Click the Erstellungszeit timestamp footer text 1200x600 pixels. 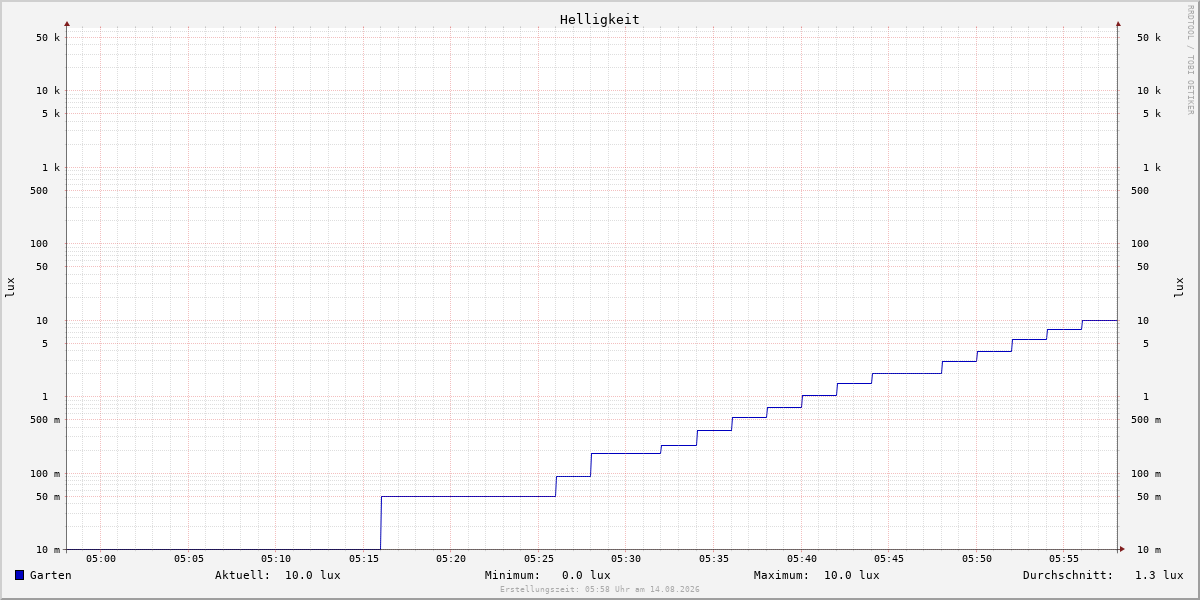[600, 590]
